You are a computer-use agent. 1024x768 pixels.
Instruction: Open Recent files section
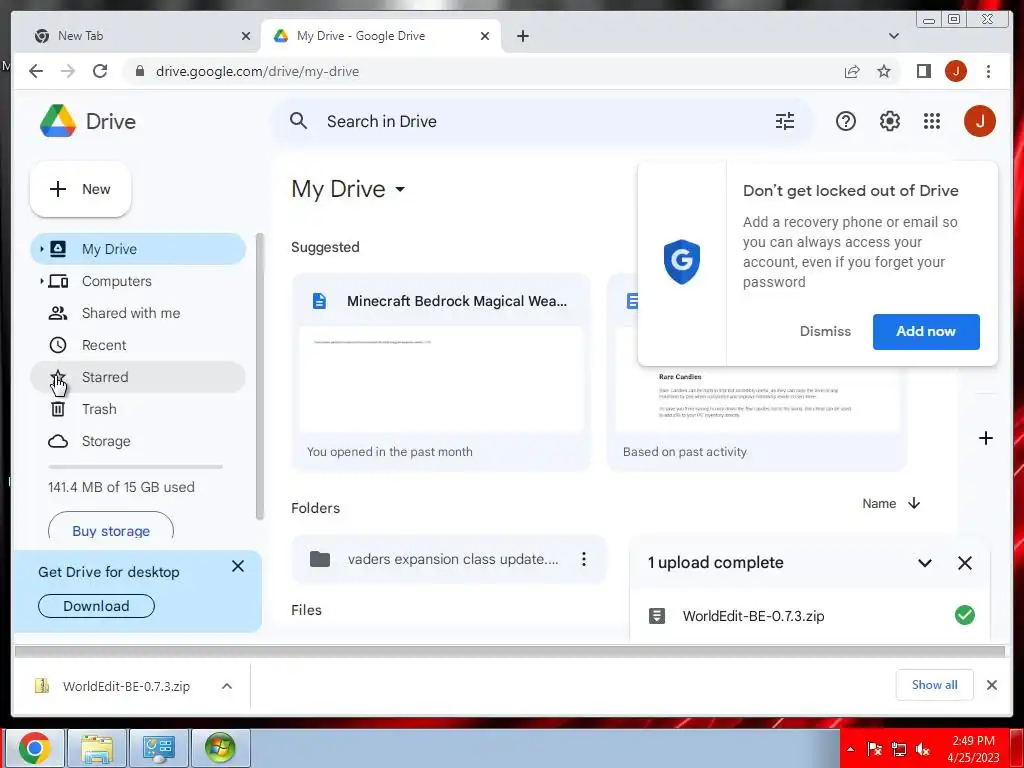coord(138,345)
